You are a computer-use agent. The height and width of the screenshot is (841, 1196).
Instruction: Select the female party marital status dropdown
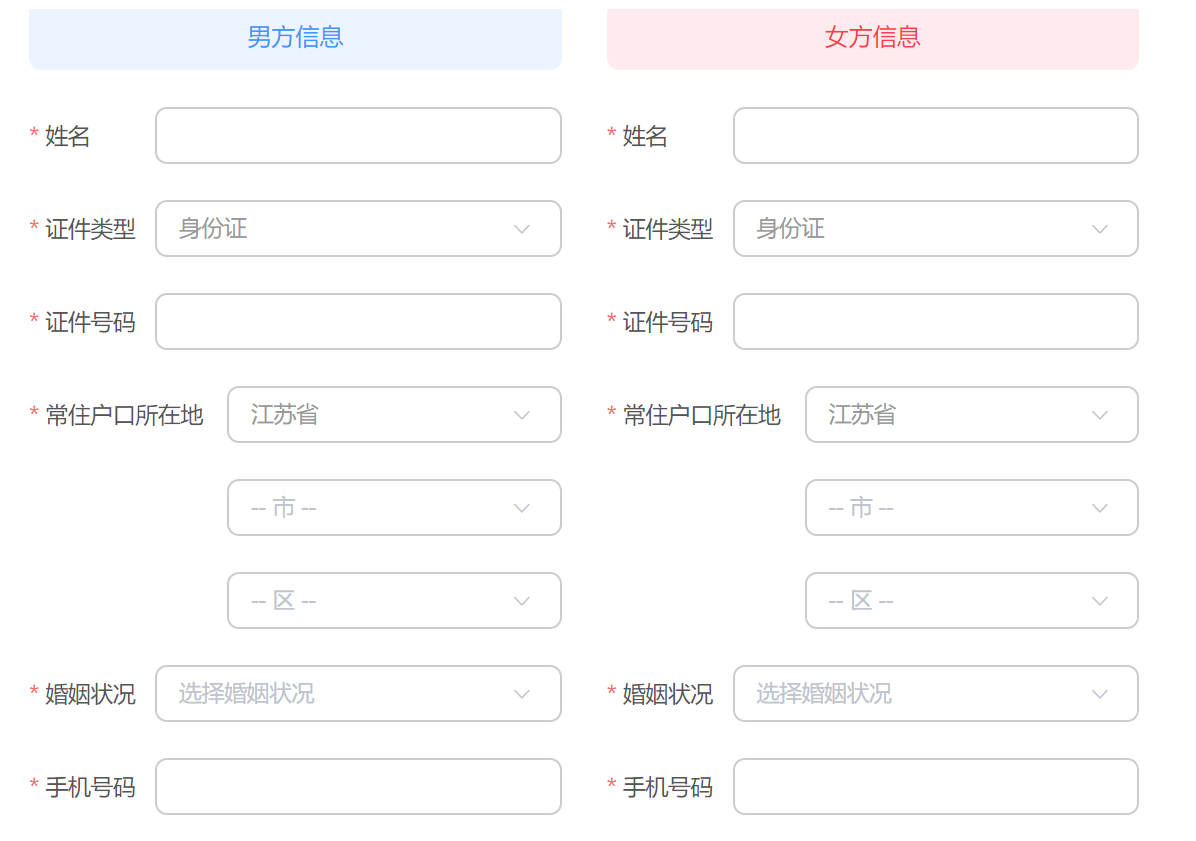(935, 694)
